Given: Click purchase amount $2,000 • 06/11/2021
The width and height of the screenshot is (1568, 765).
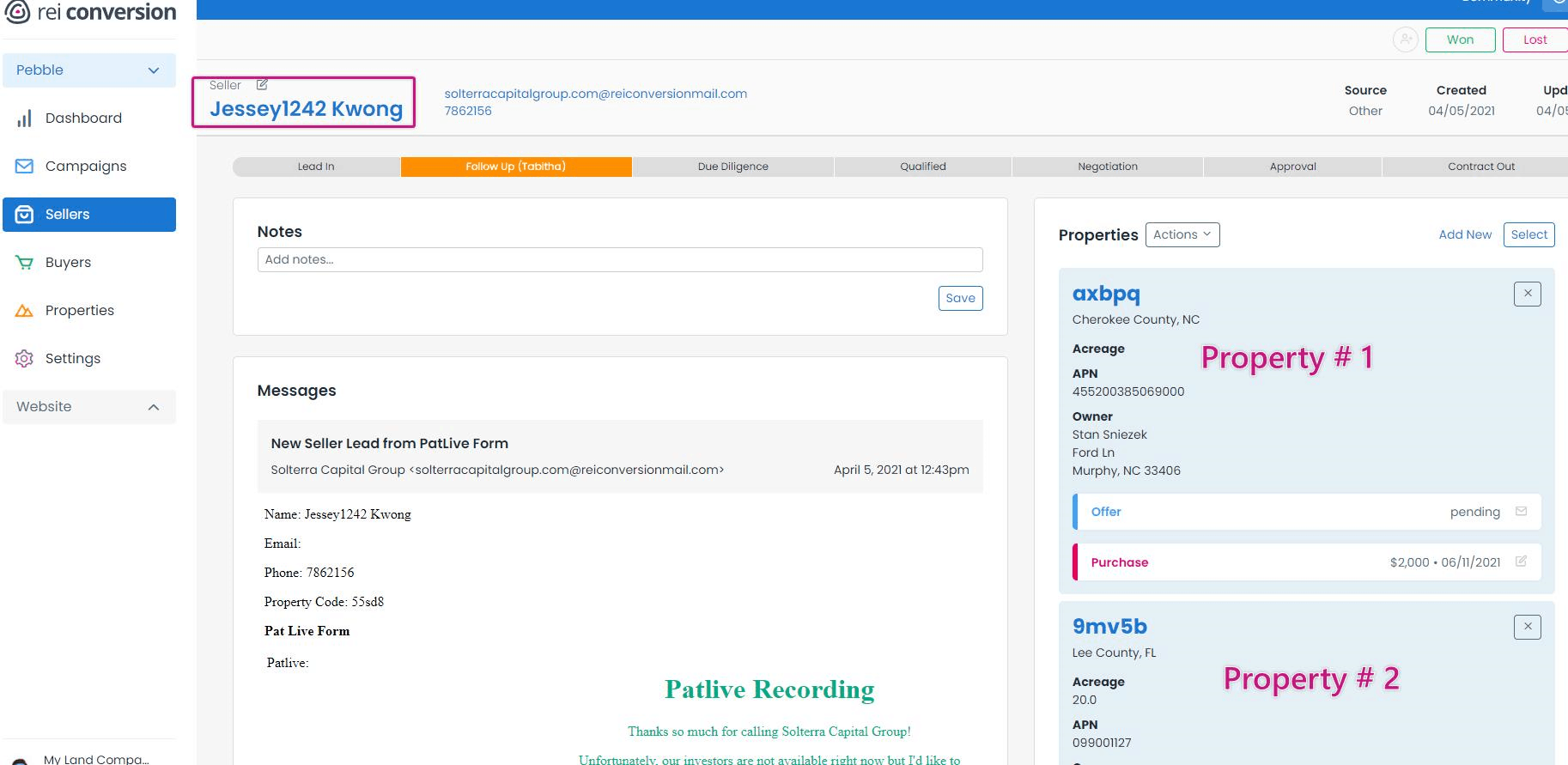Looking at the screenshot, I should 1445,562.
